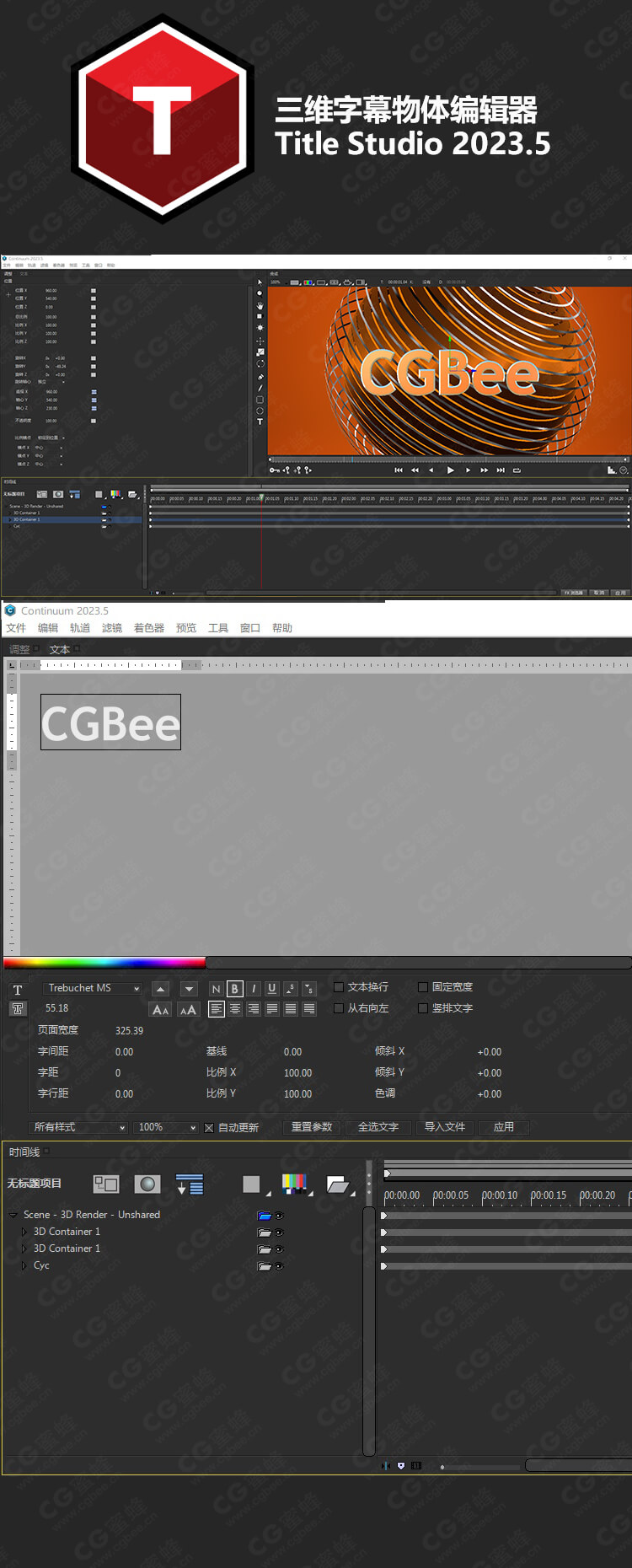Expand the Cyc track
Image resolution: width=632 pixels, height=1568 pixels.
tap(24, 1265)
